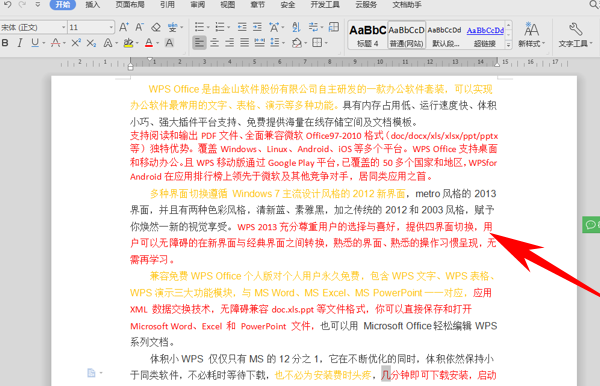Toggle superscript X² formatting
600x386 pixels.
[76, 43]
